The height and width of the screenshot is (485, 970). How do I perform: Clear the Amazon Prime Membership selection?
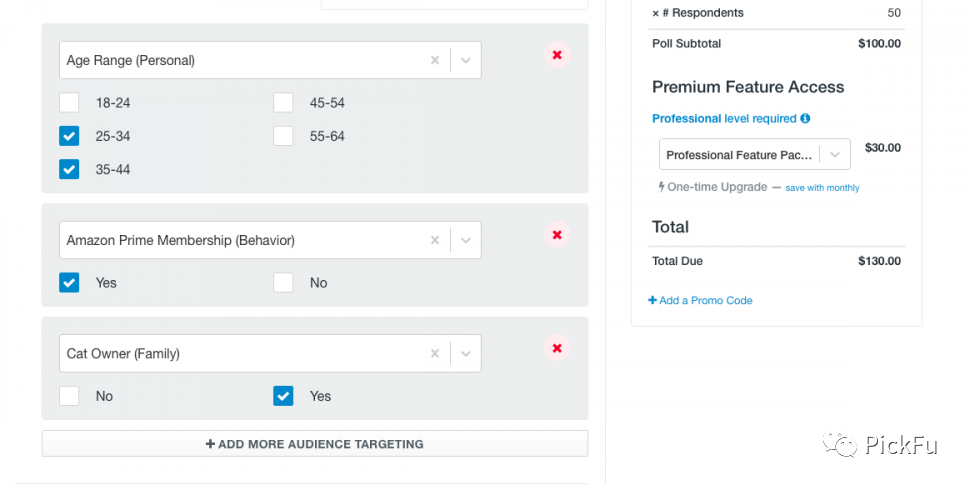point(435,240)
